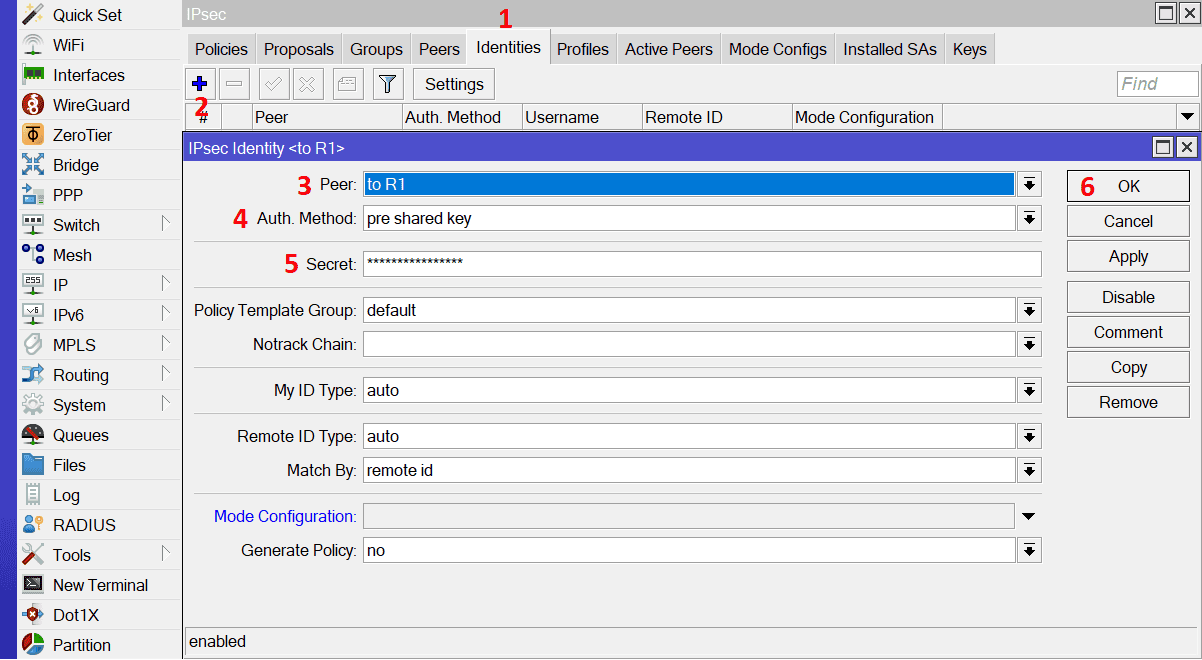Viewport: 1202px width, 660px height.
Task: Click into the Secret input field
Action: coord(701,264)
